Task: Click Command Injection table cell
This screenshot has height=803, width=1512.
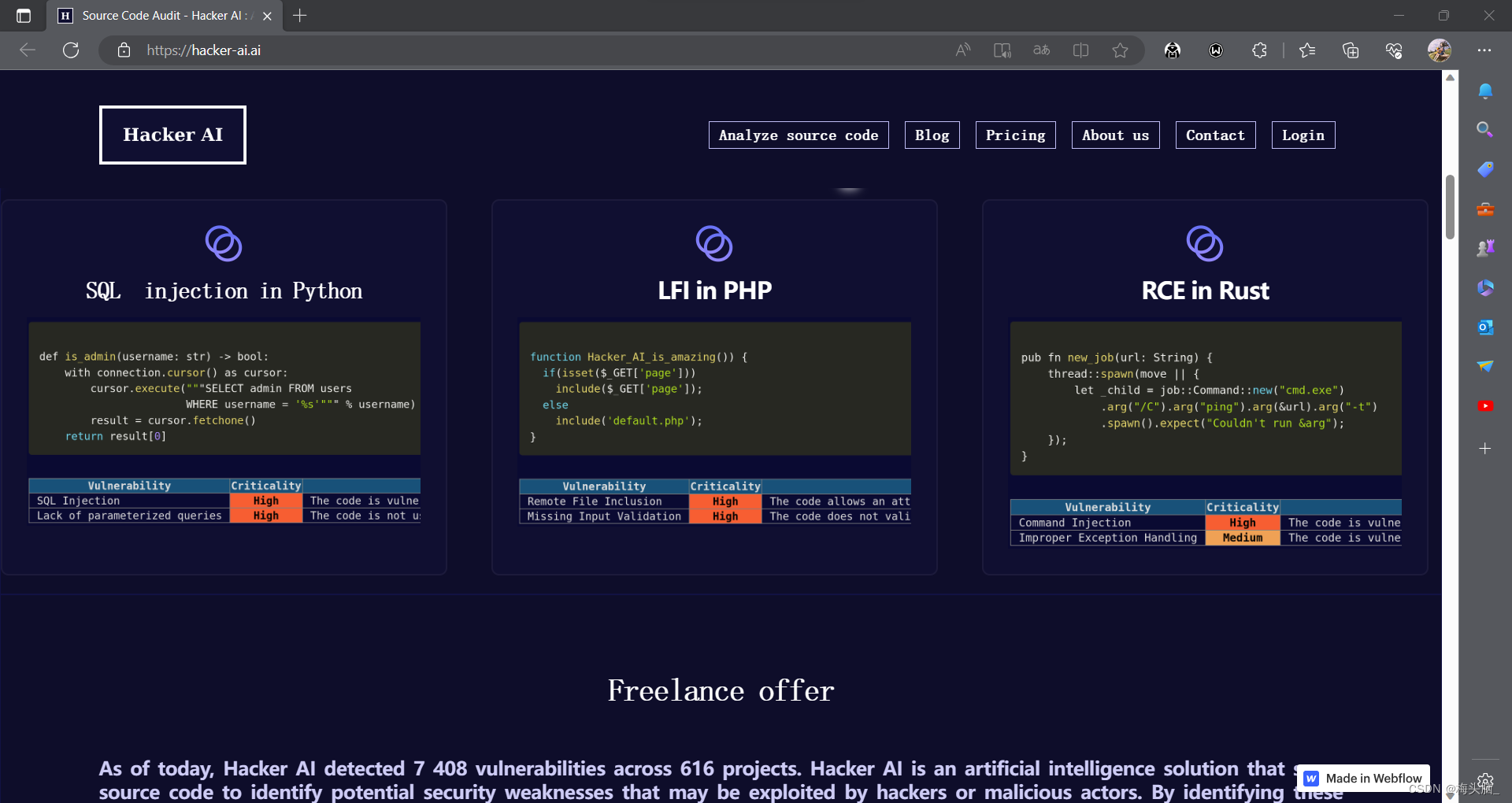Action: pyautogui.click(x=1108, y=523)
